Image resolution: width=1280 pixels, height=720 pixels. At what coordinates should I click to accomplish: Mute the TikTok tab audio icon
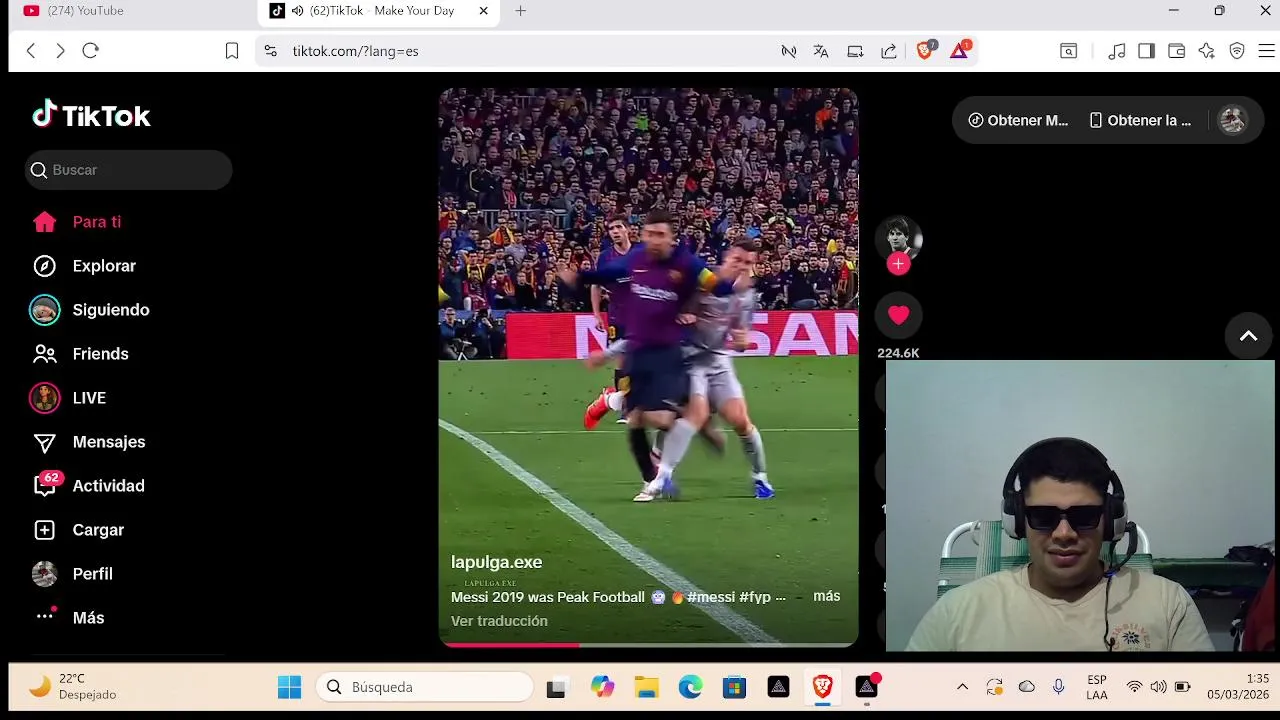(x=297, y=11)
